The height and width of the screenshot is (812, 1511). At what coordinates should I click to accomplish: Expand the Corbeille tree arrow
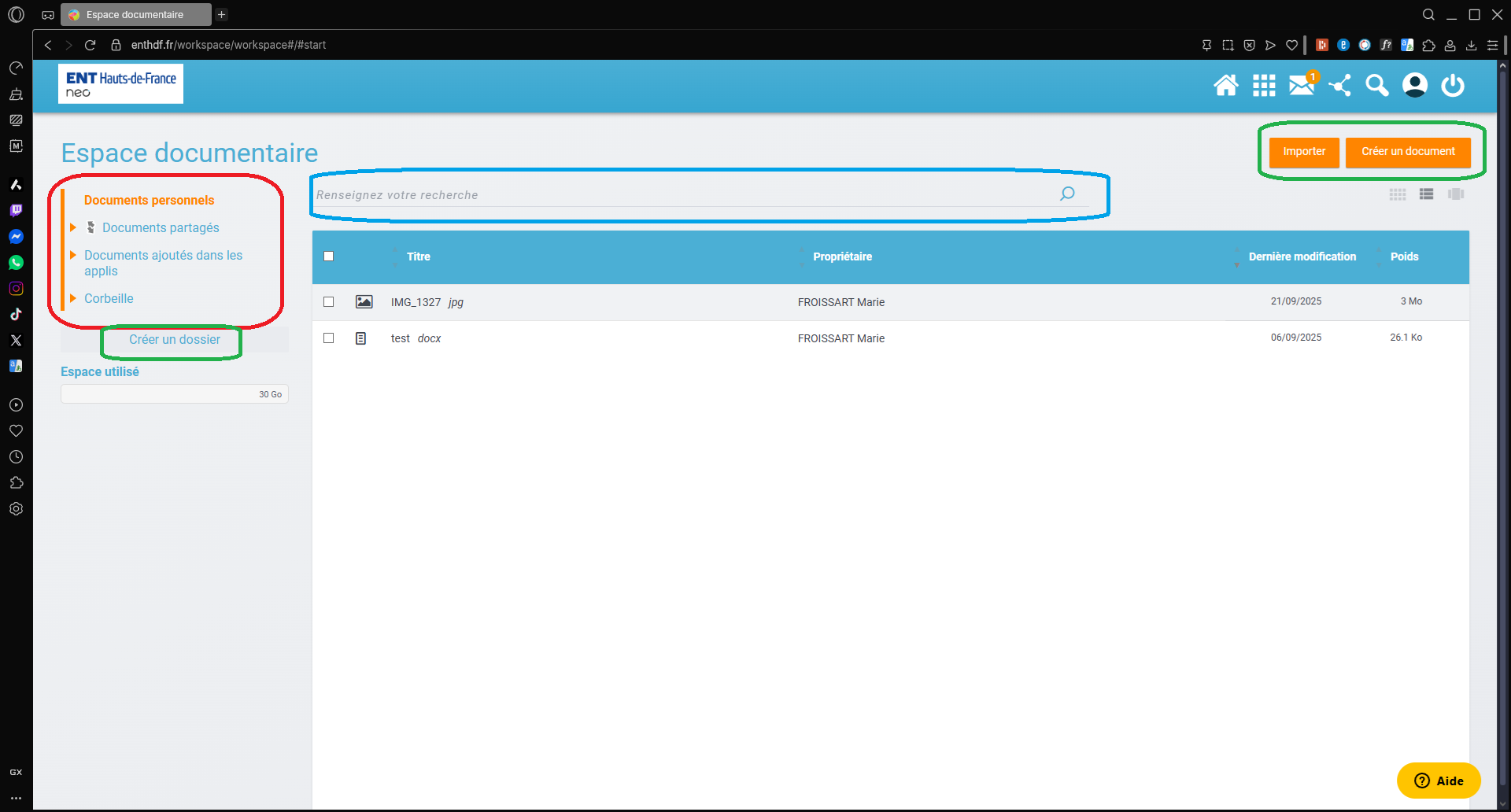(73, 298)
